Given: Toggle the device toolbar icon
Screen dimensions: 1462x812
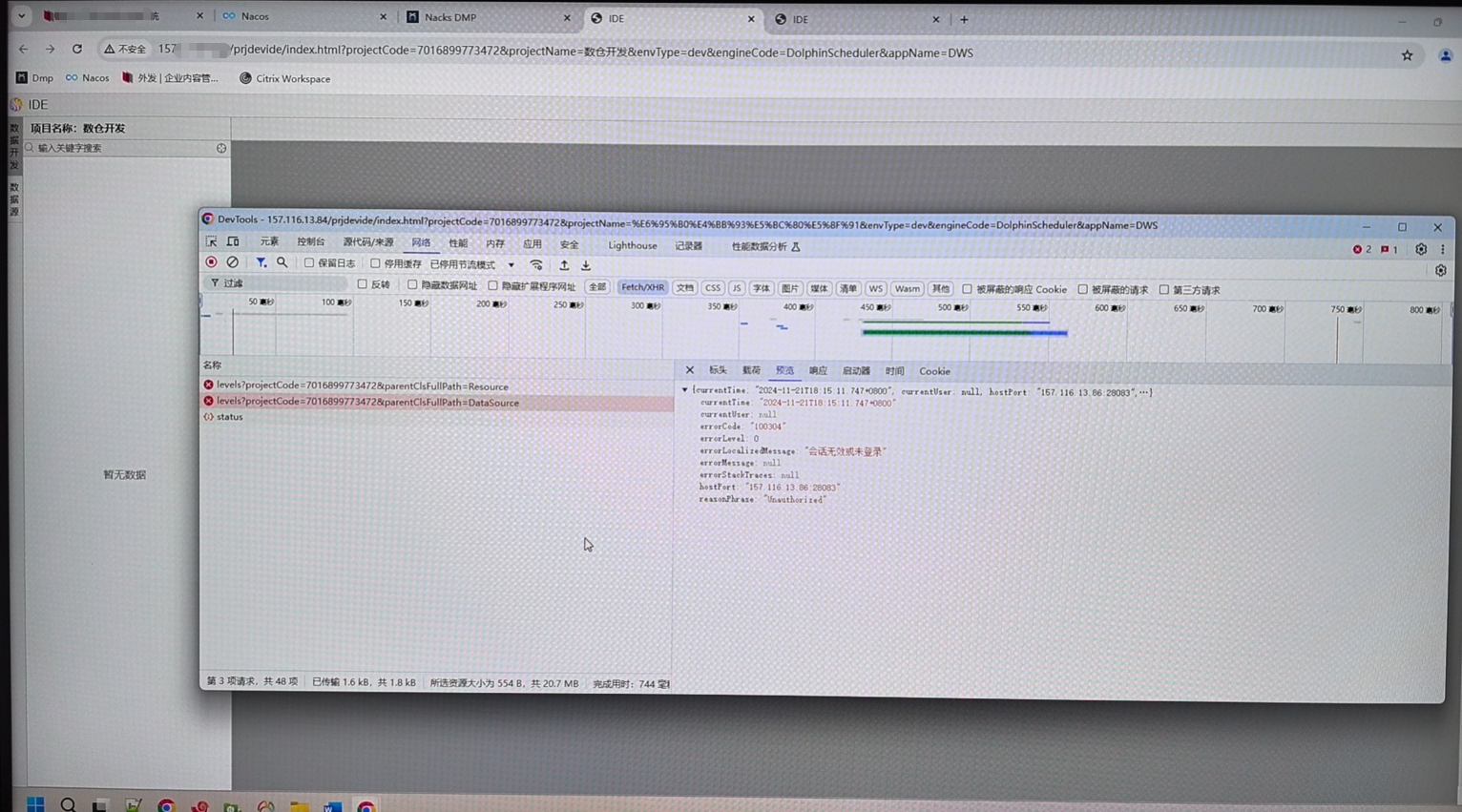Looking at the screenshot, I should tap(233, 242).
